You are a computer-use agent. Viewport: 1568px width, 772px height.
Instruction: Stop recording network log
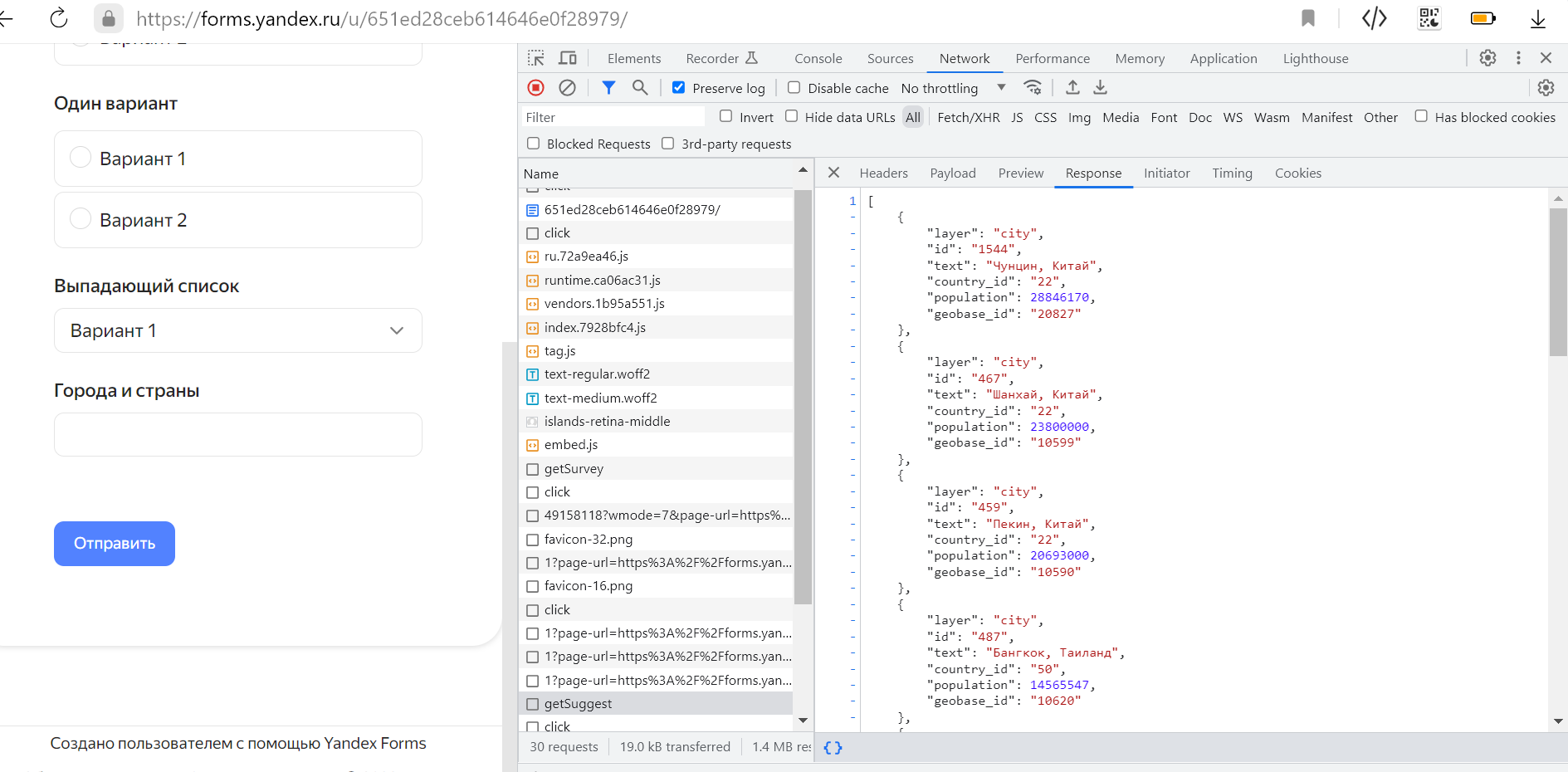tap(536, 88)
